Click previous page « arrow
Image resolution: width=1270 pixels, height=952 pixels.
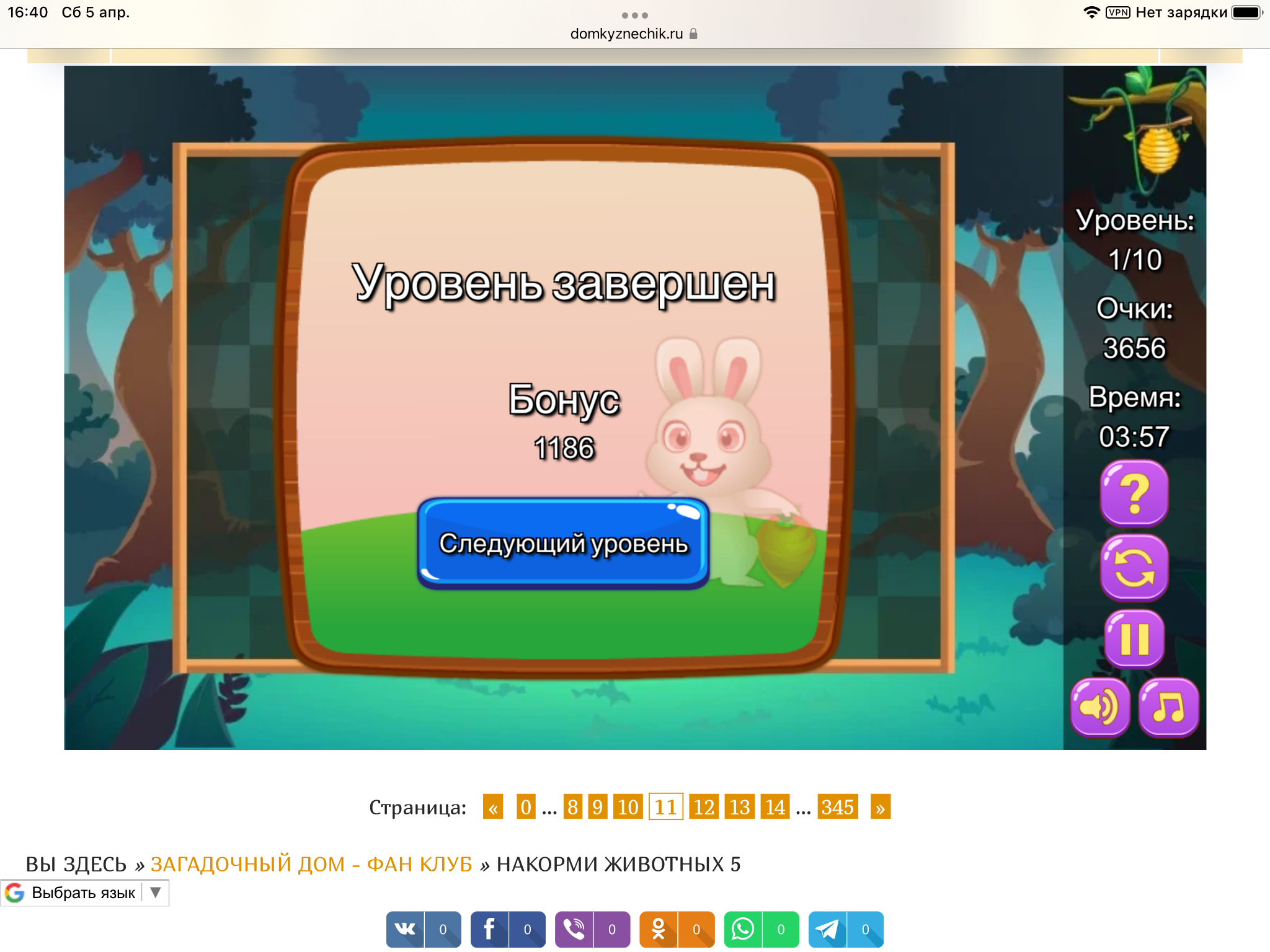pyautogui.click(x=493, y=807)
